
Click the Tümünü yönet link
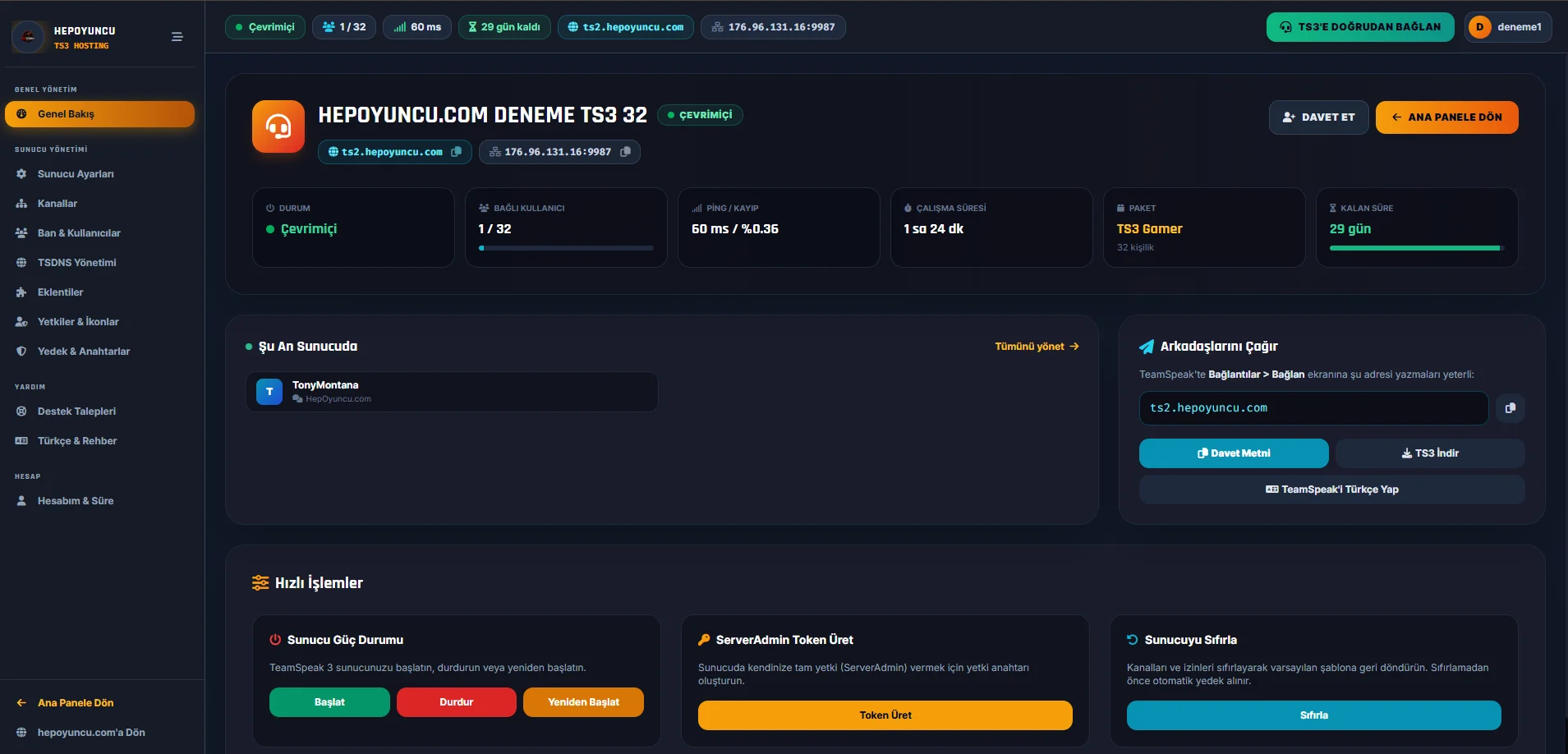pos(1037,347)
